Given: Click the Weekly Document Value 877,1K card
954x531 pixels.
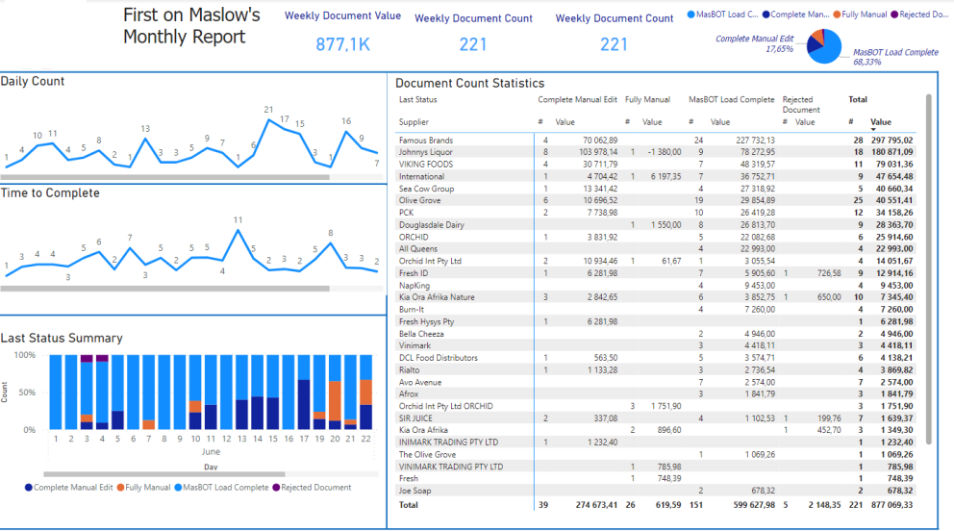Looking at the screenshot, I should (343, 44).
